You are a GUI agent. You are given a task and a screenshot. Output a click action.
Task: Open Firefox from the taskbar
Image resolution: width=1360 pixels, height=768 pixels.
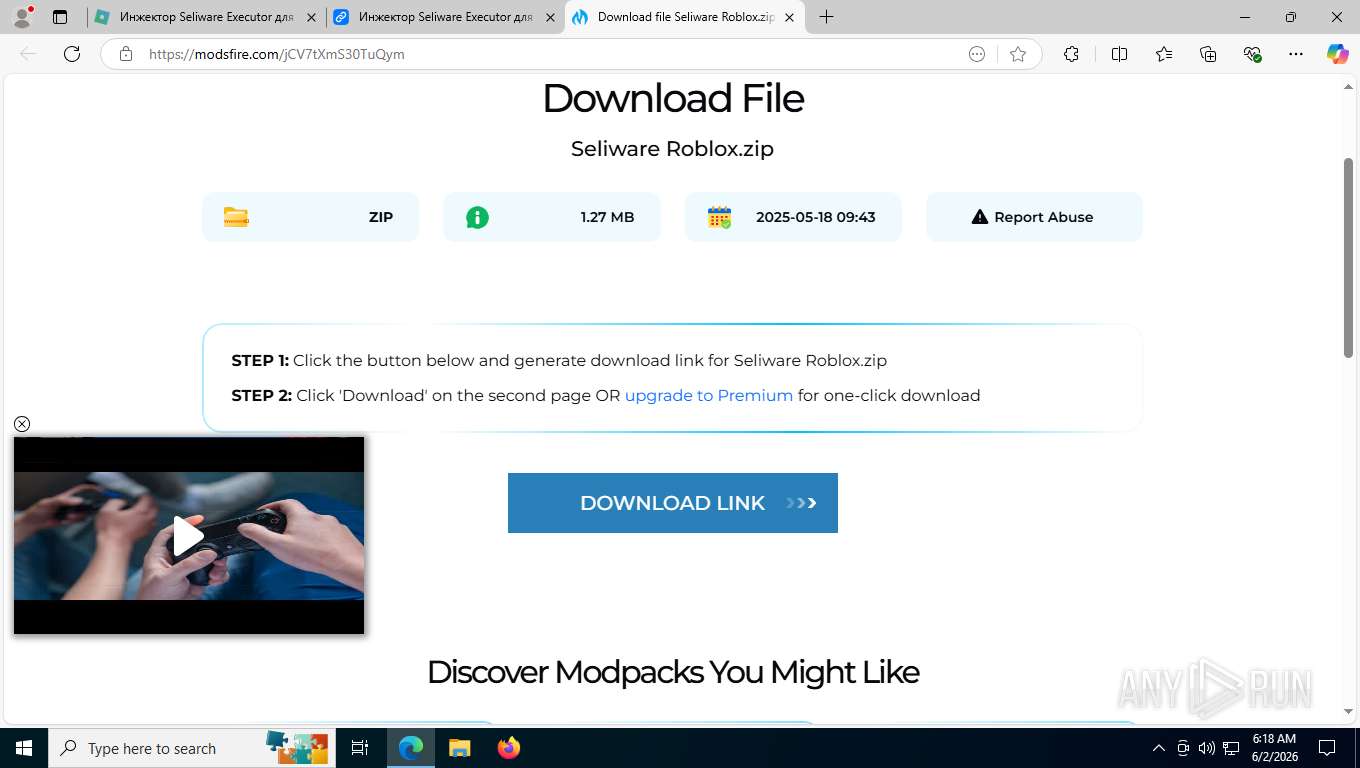click(x=509, y=748)
